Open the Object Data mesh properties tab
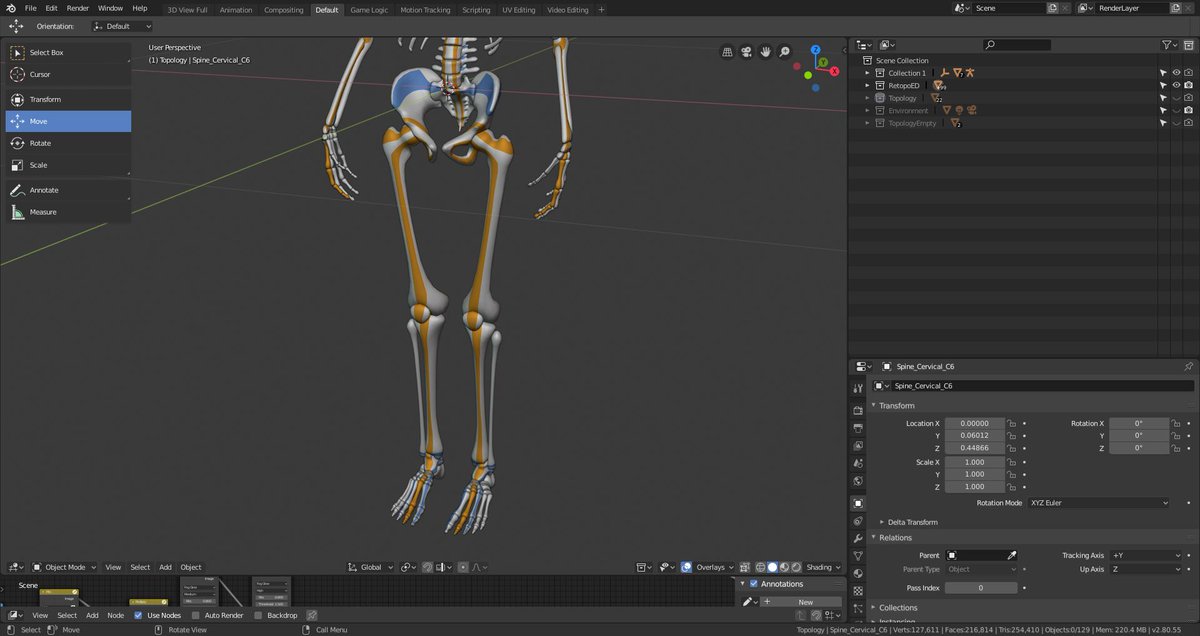This screenshot has width=1200, height=636. (858, 556)
